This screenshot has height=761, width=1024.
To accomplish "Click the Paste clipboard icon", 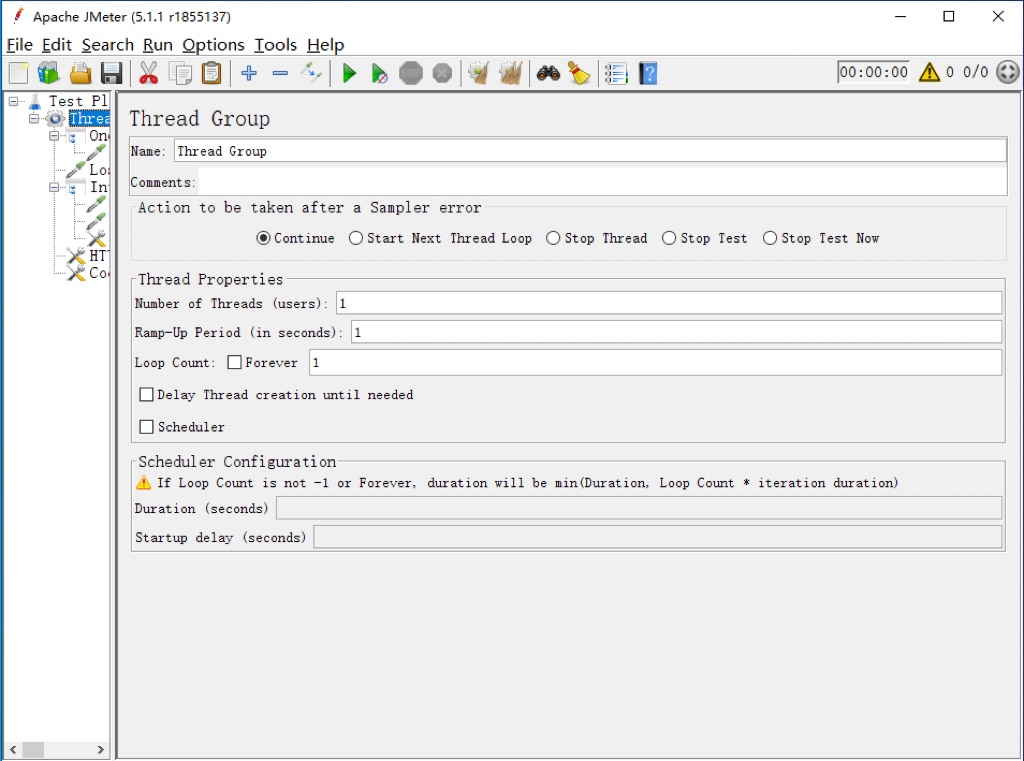I will pyautogui.click(x=212, y=73).
